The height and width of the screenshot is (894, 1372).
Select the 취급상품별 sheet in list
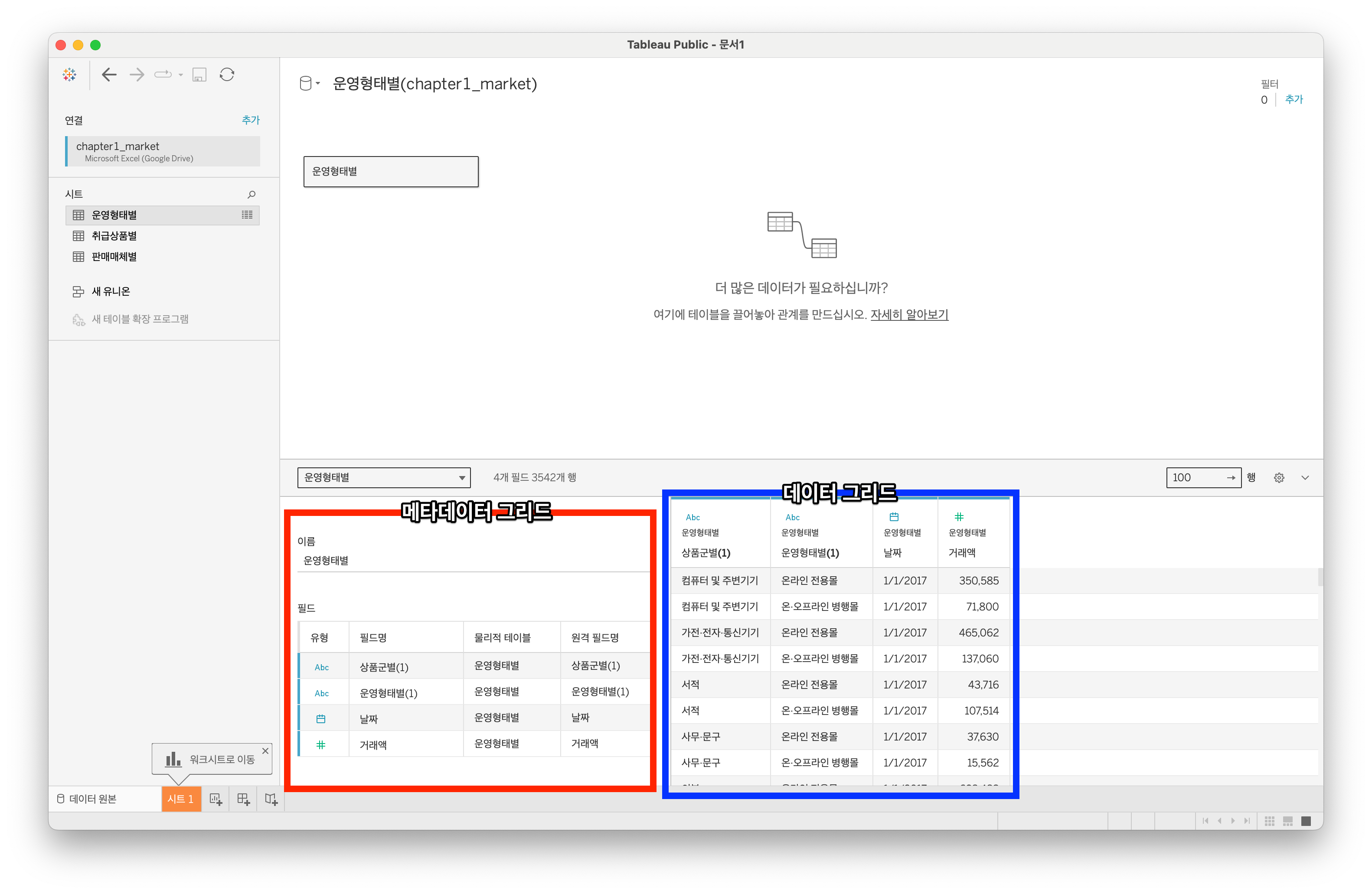114,236
